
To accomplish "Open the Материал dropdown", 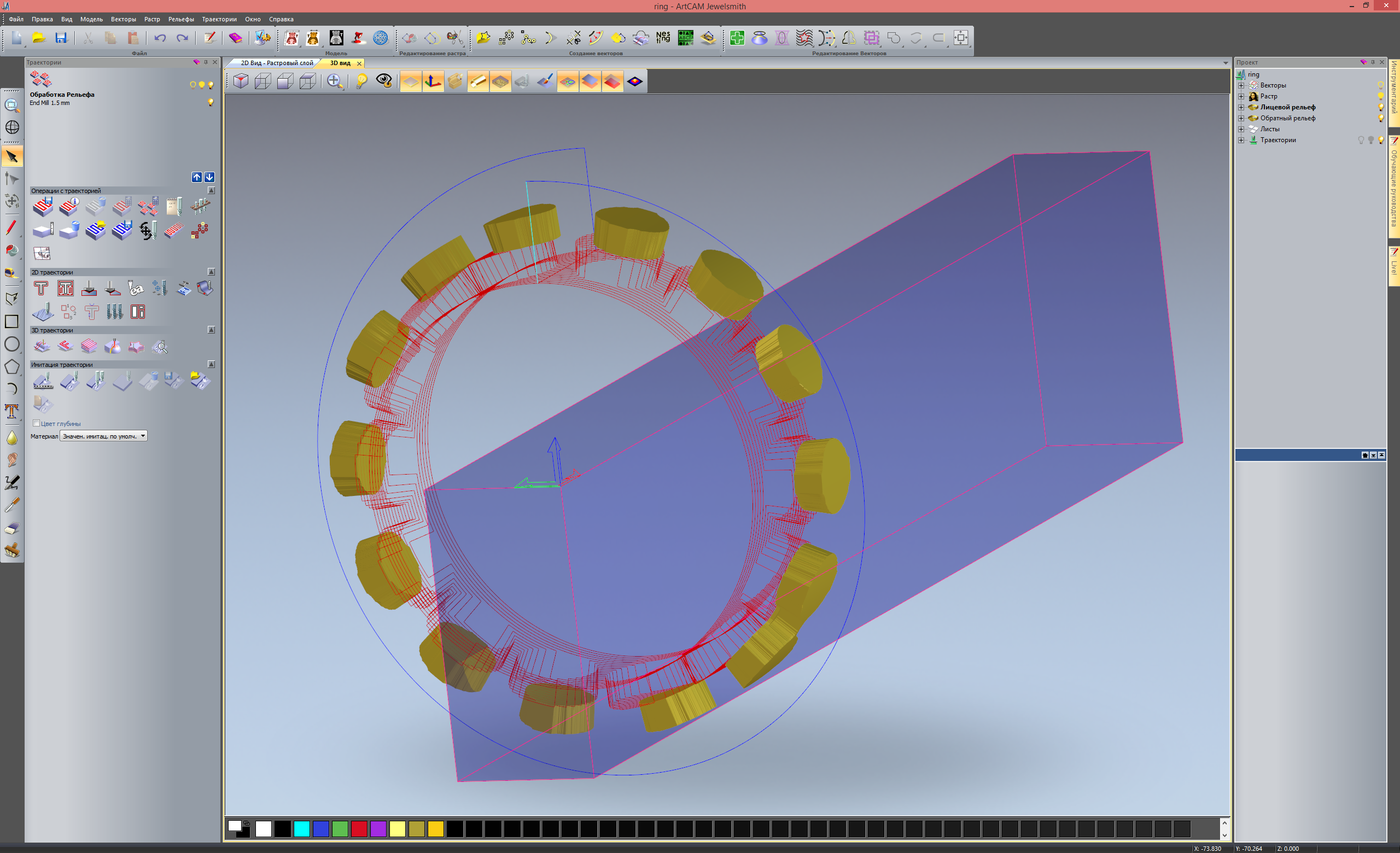I will coord(143,436).
